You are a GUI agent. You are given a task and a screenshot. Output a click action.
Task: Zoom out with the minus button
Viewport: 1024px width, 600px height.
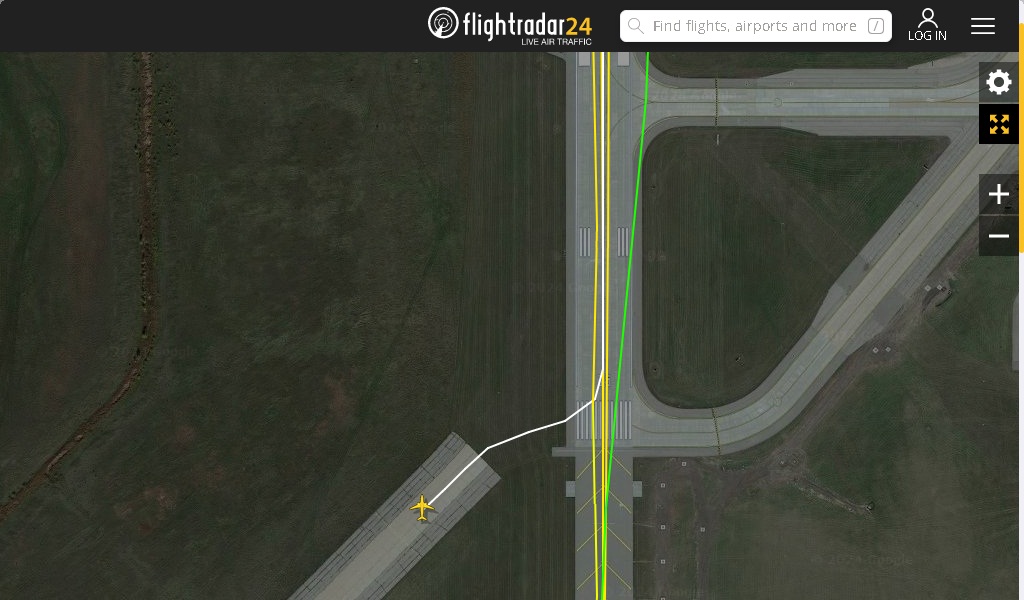pos(999,236)
